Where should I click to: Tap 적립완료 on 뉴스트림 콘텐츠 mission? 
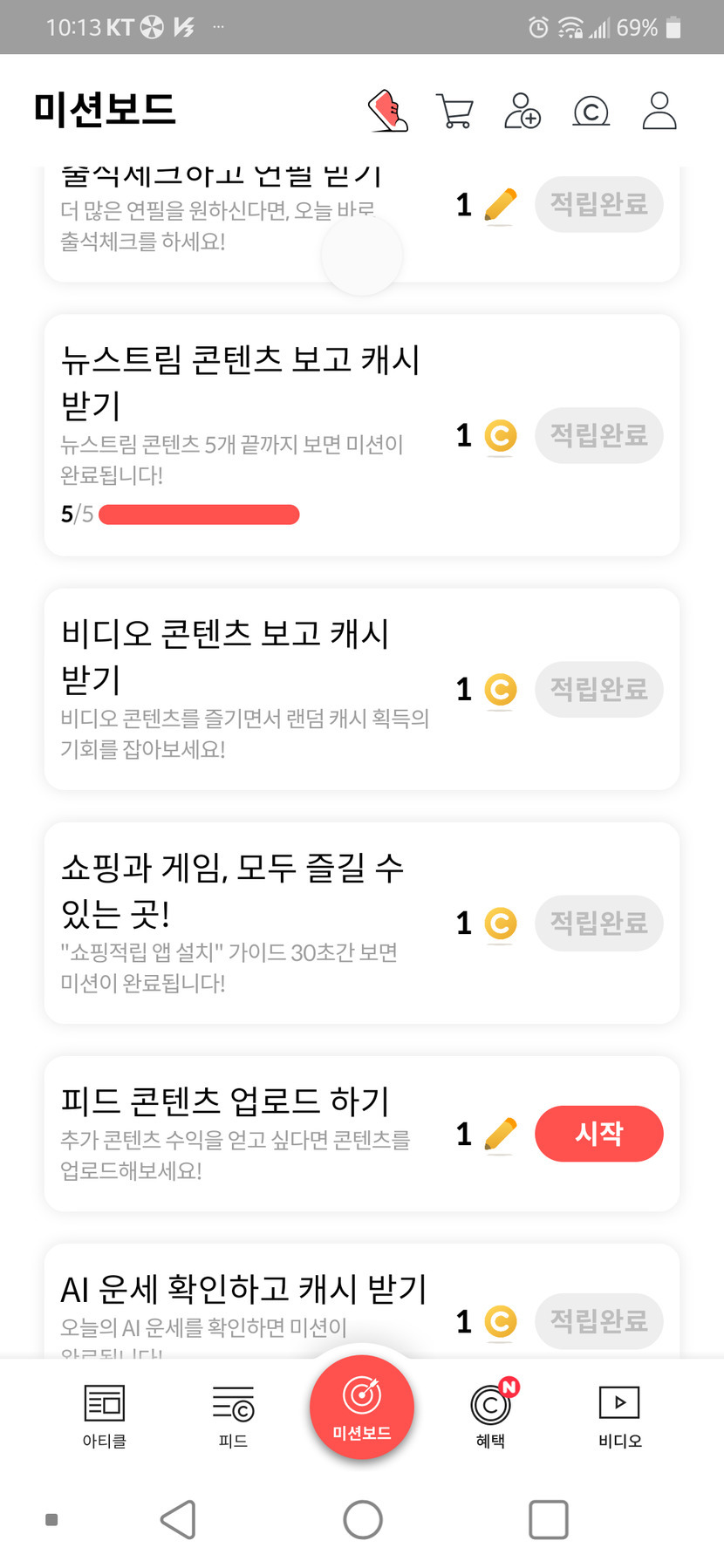pyautogui.click(x=598, y=435)
